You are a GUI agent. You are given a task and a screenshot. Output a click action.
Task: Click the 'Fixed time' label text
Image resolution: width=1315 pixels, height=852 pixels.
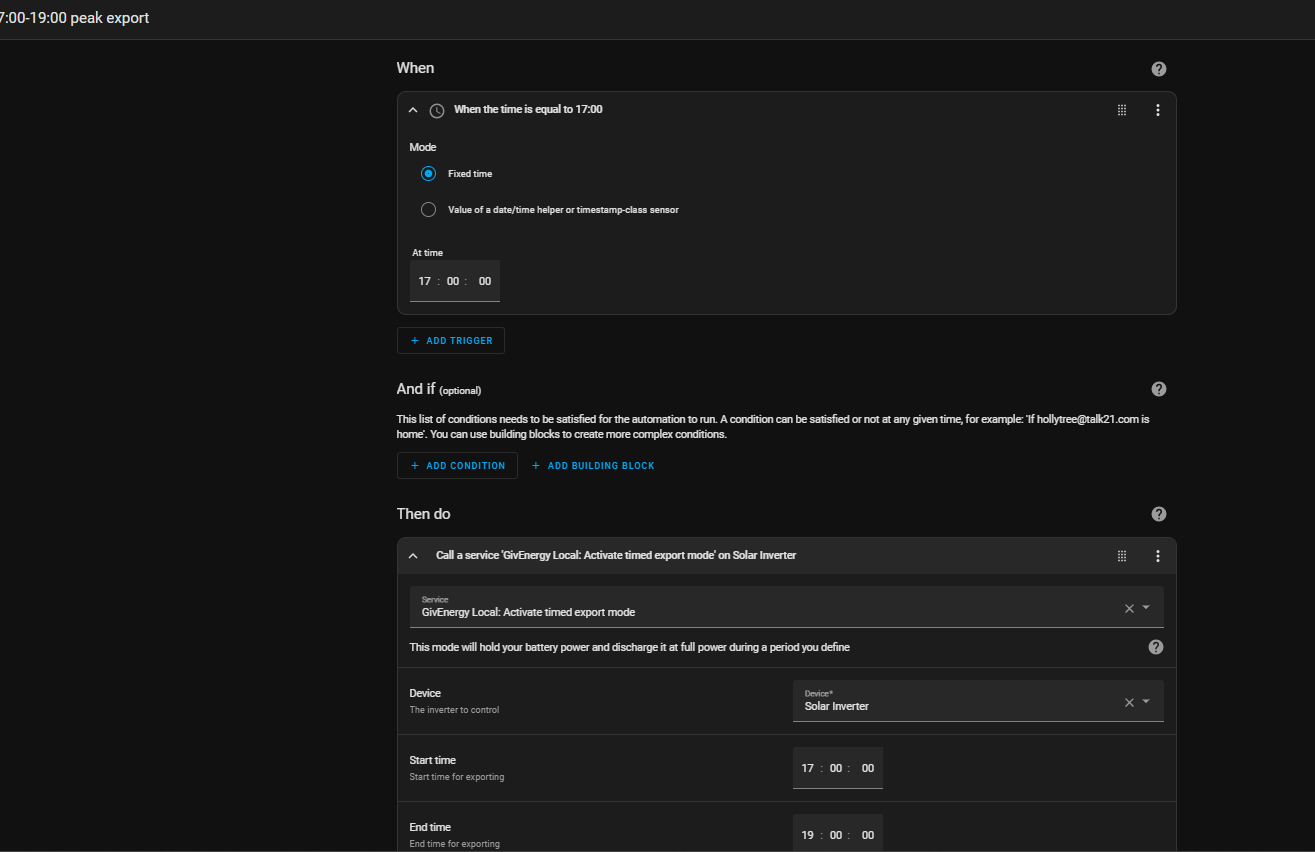click(x=470, y=174)
